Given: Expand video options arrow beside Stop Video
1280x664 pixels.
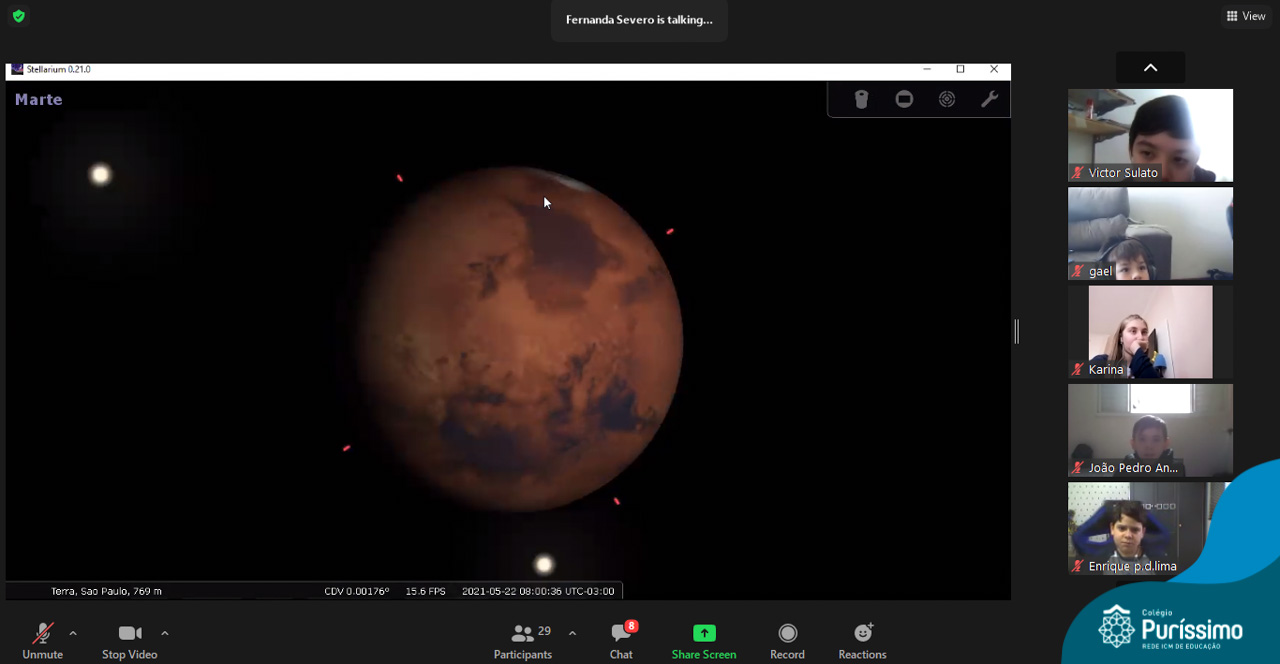Looking at the screenshot, I should tap(165, 633).
